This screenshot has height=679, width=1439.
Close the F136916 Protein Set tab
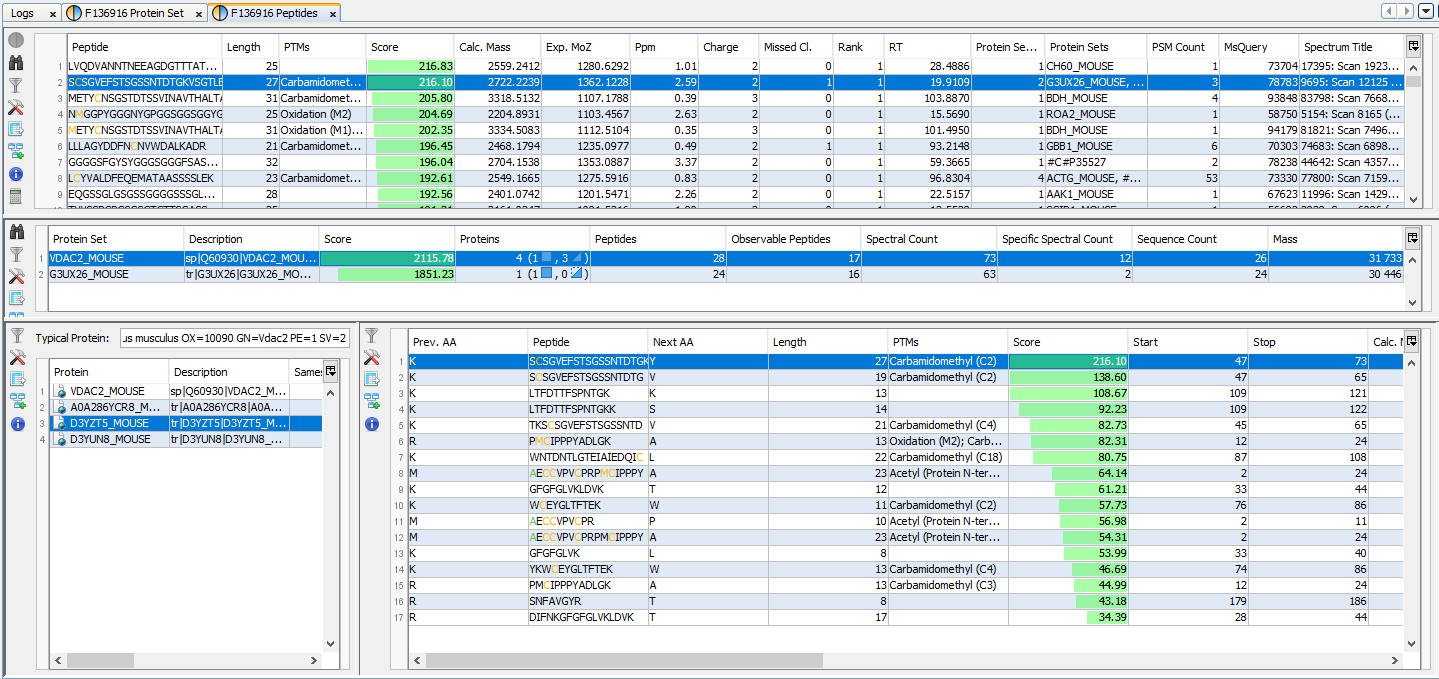198,14
